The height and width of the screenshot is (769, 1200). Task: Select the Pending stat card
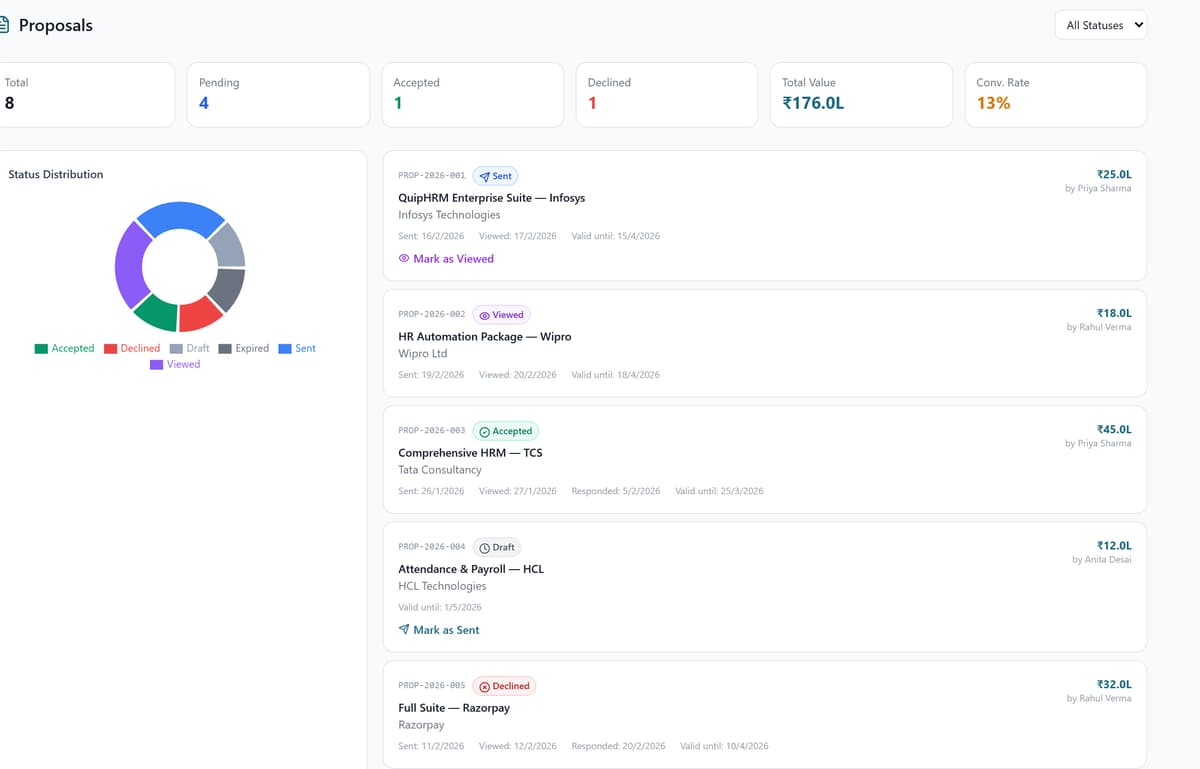(x=278, y=95)
